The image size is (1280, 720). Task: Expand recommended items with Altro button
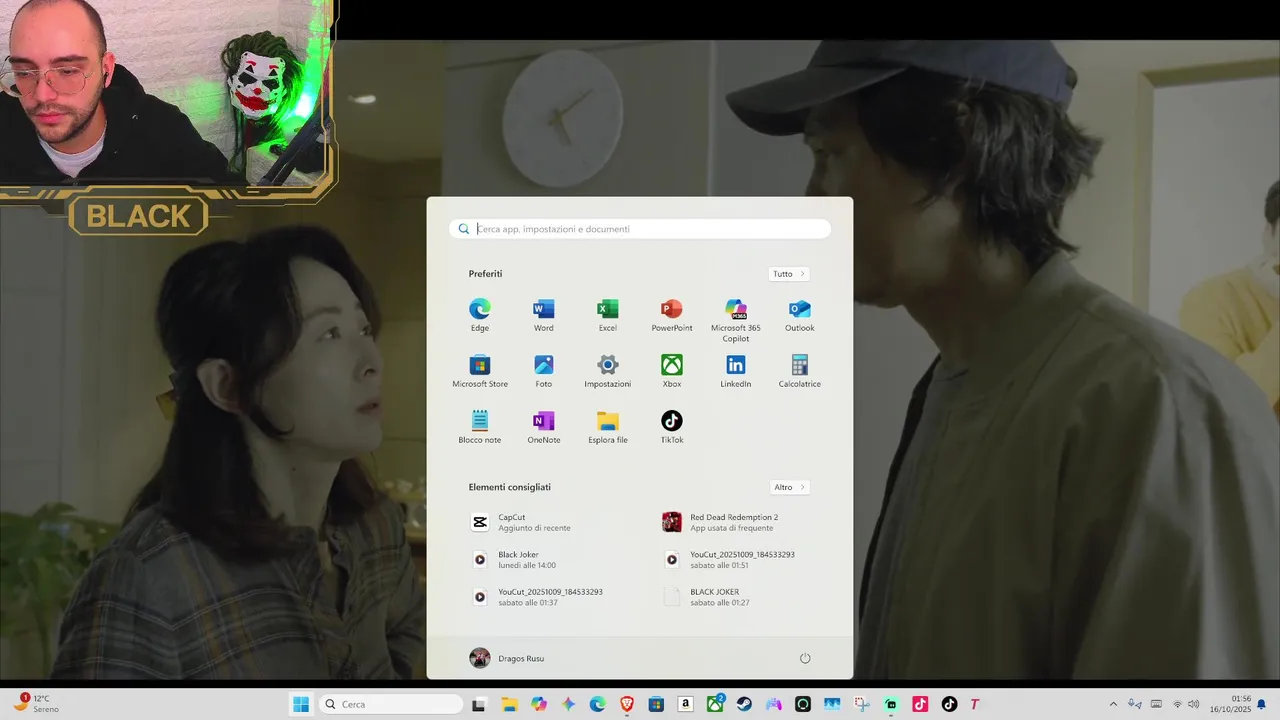[789, 487]
